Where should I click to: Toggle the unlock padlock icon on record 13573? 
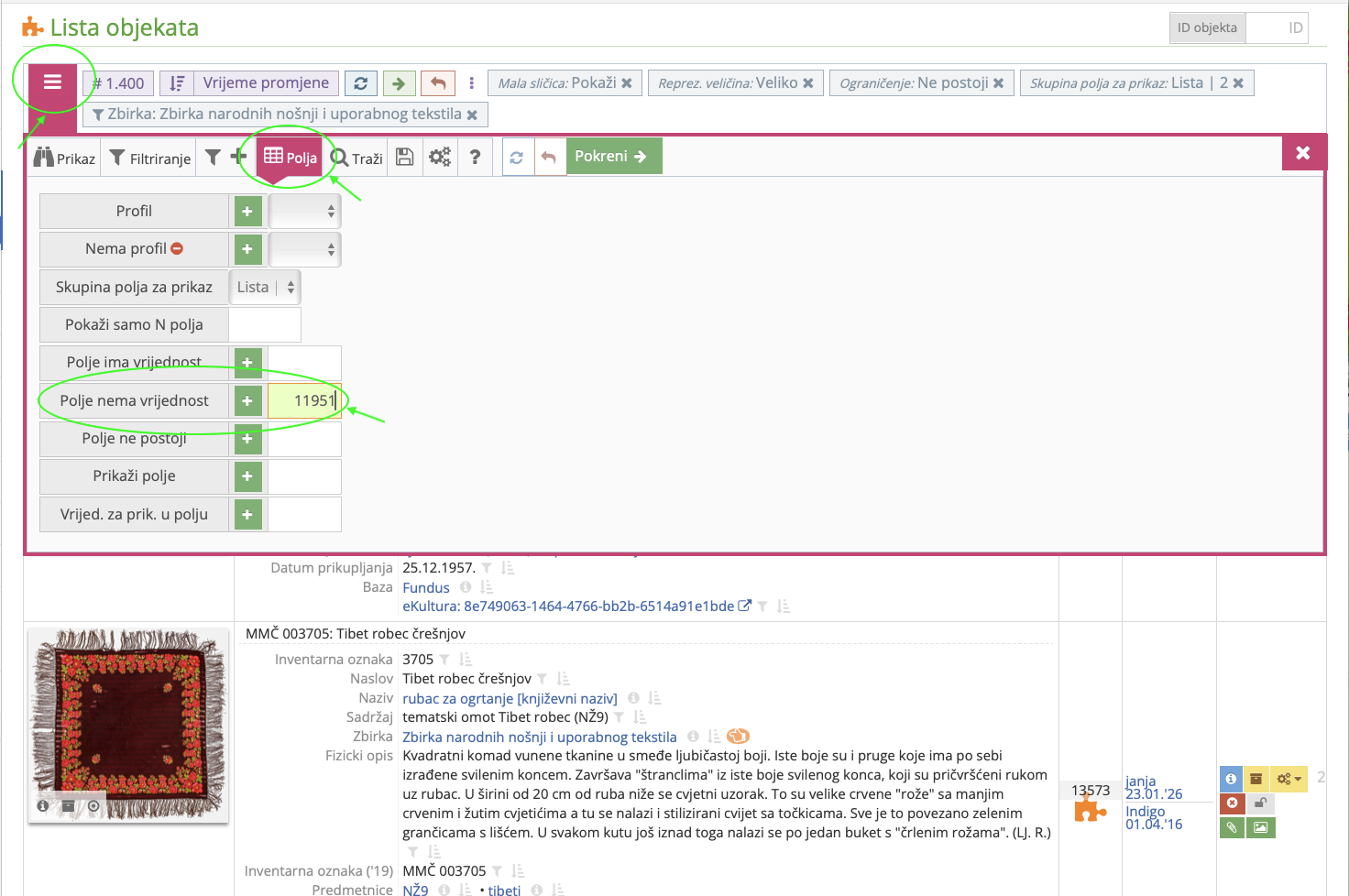tap(1261, 803)
